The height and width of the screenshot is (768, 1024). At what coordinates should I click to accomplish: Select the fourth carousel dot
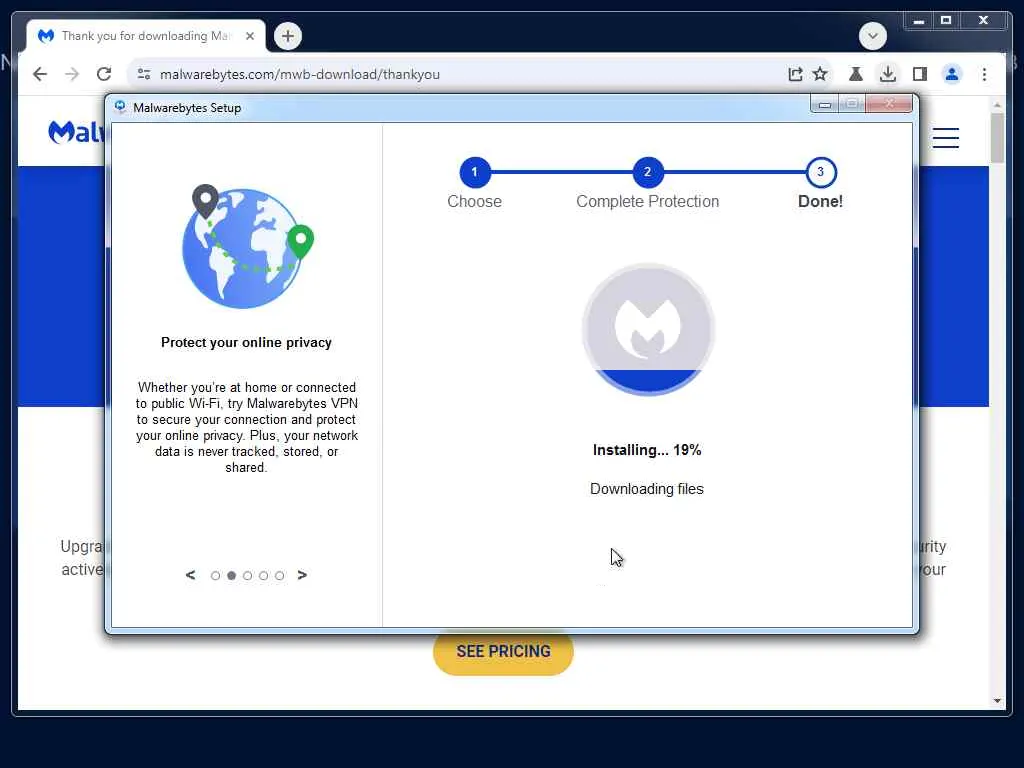(263, 575)
